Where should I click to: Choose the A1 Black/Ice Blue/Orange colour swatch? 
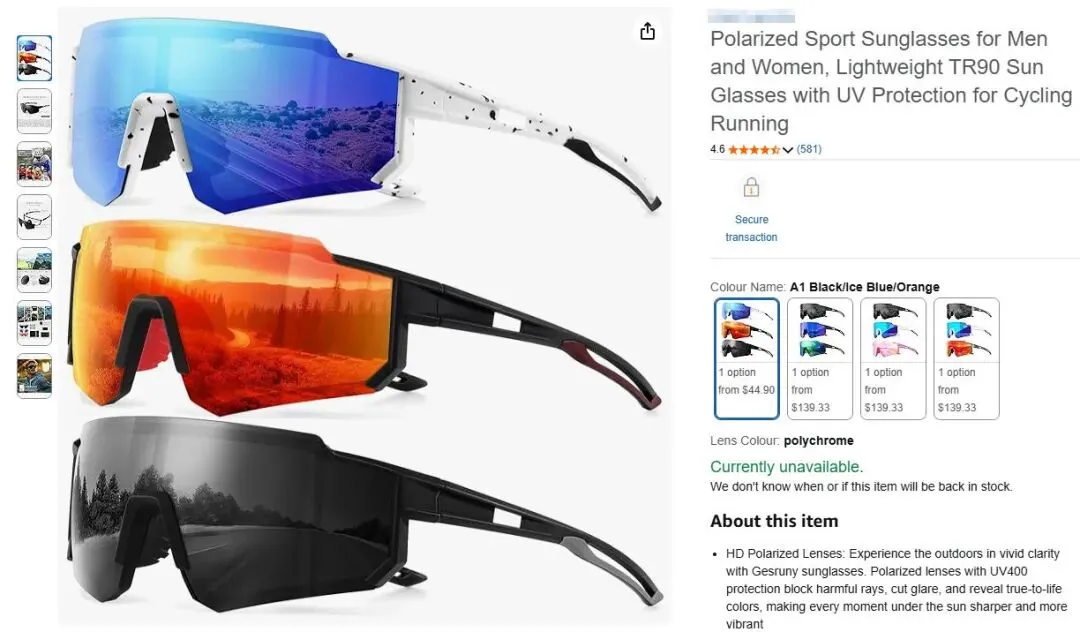click(747, 358)
